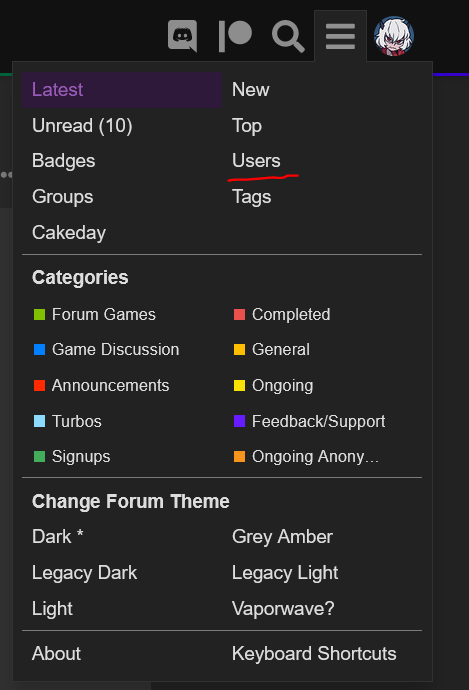The width and height of the screenshot is (469, 690).
Task: Open the user avatar profile picture
Action: coord(394,36)
